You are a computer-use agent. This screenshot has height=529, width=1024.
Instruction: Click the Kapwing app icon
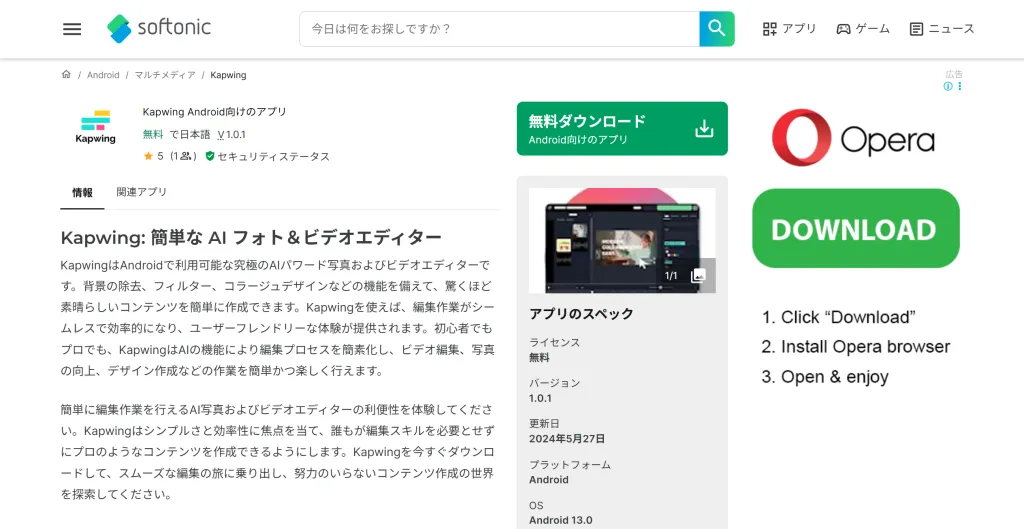click(x=95, y=127)
